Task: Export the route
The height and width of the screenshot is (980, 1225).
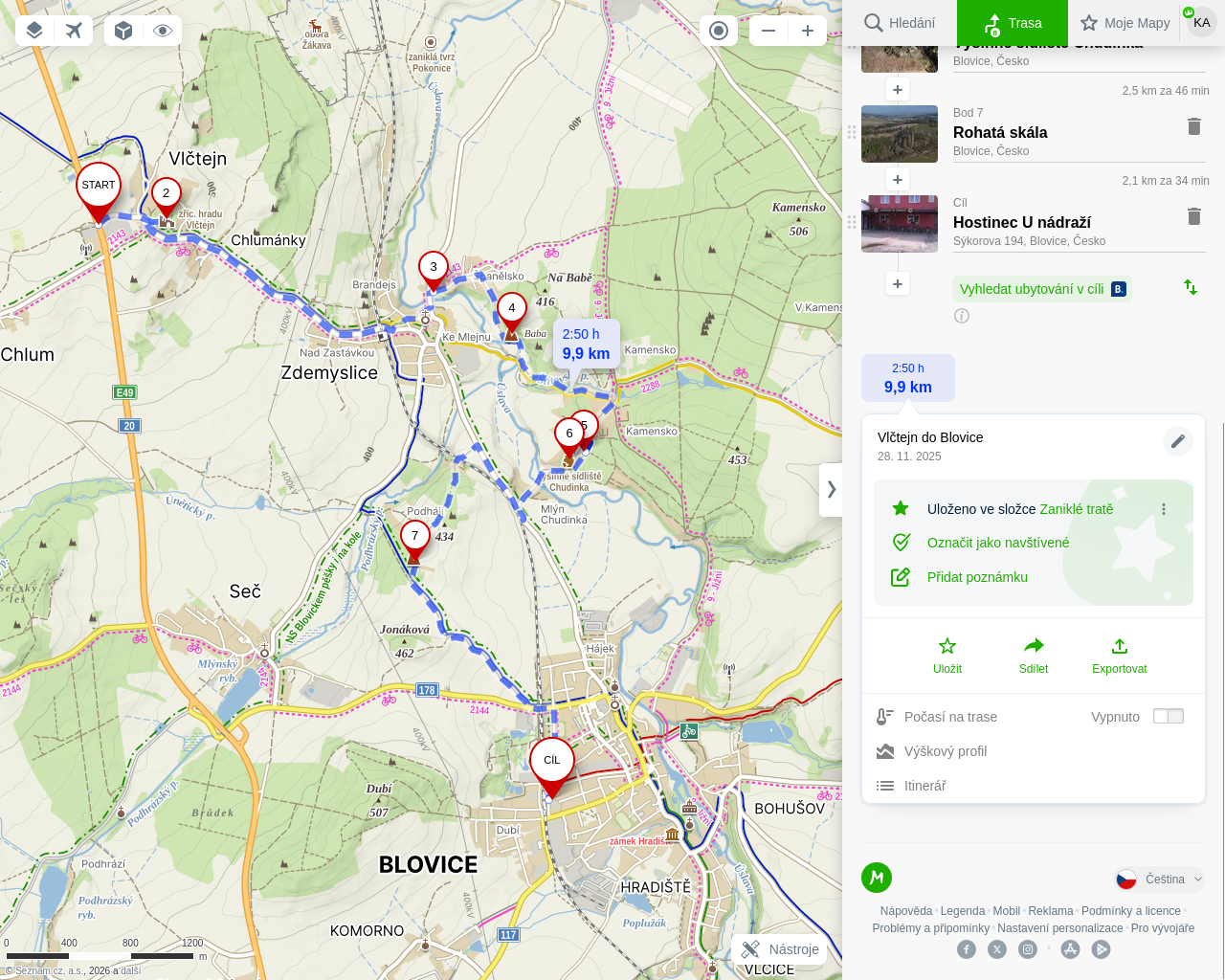Action: (x=1119, y=656)
